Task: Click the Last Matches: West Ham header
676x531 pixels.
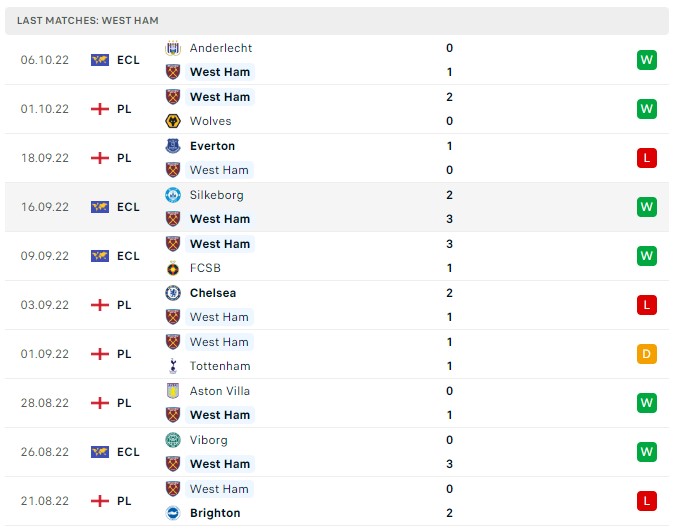Action: [x=88, y=21]
